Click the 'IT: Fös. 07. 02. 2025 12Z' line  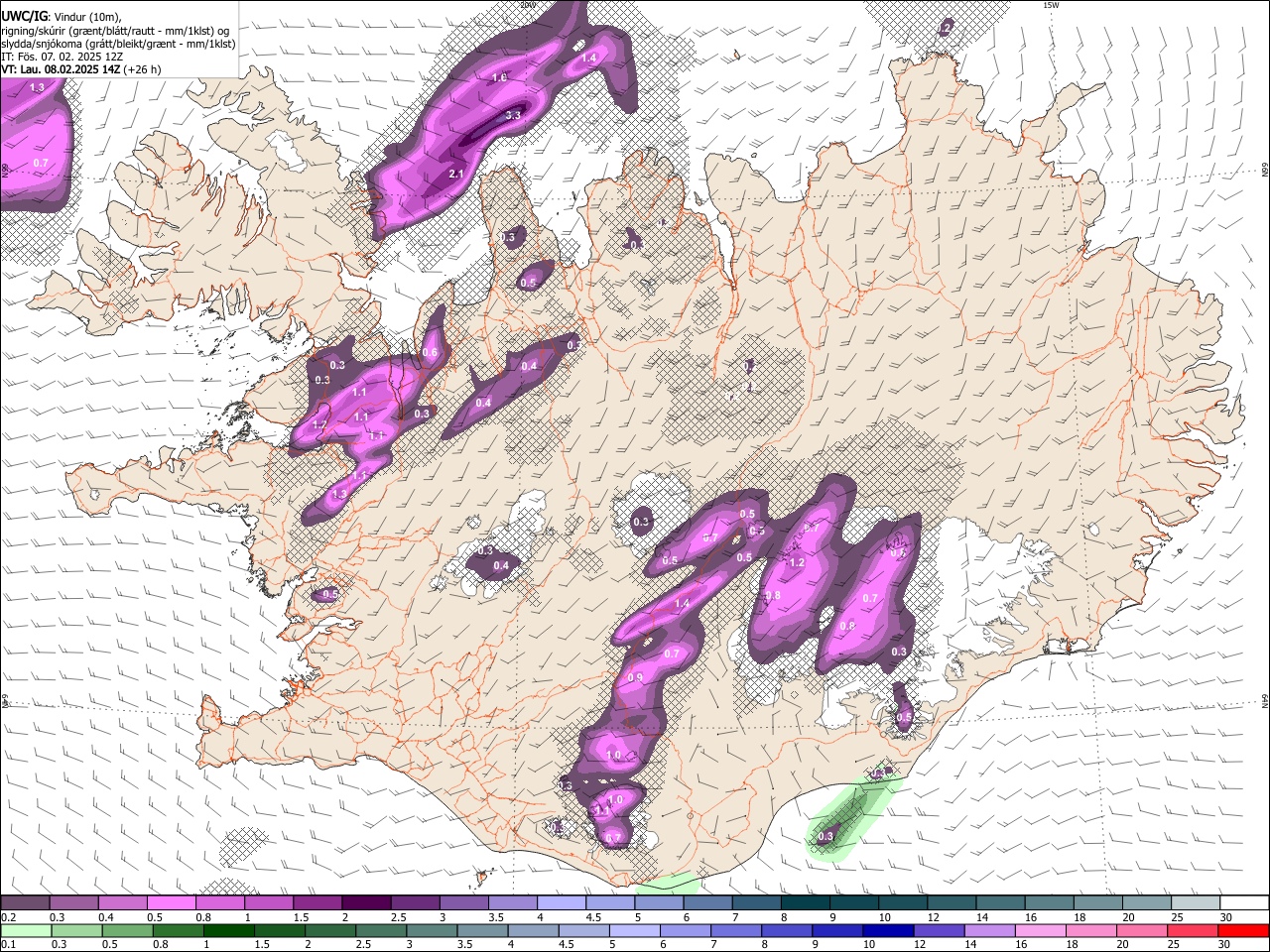[x=62, y=57]
